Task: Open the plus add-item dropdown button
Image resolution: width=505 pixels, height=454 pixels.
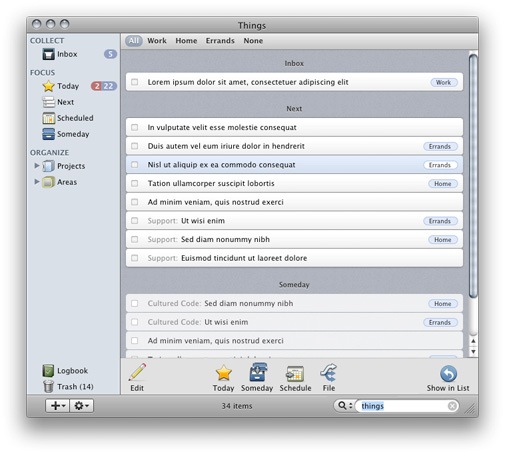Action: pos(58,406)
